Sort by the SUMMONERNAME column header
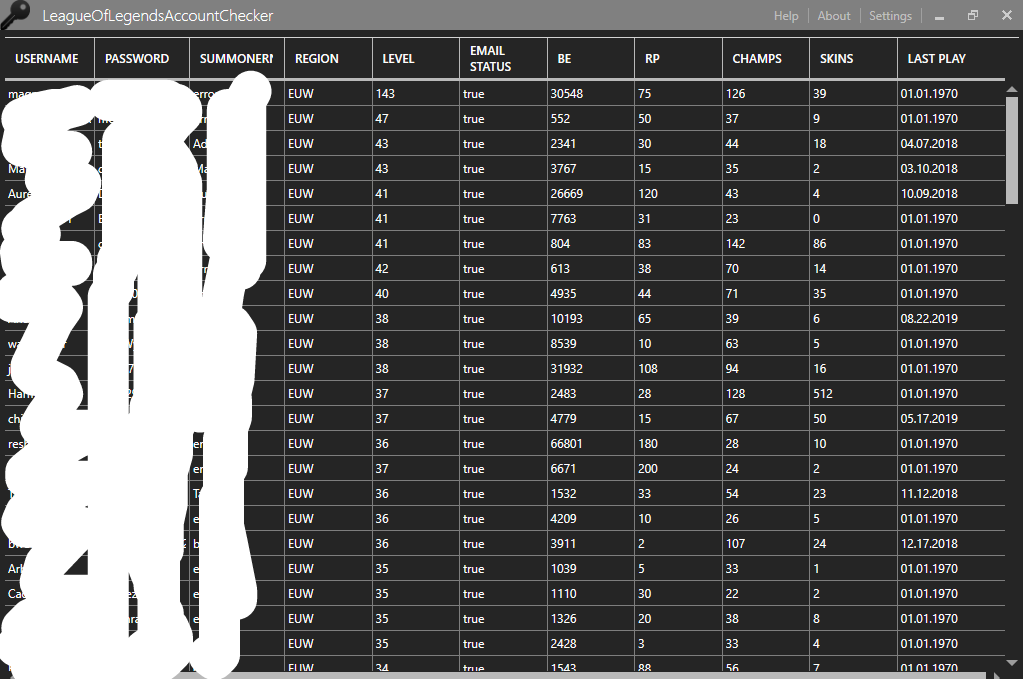This screenshot has width=1023, height=679. click(237, 59)
